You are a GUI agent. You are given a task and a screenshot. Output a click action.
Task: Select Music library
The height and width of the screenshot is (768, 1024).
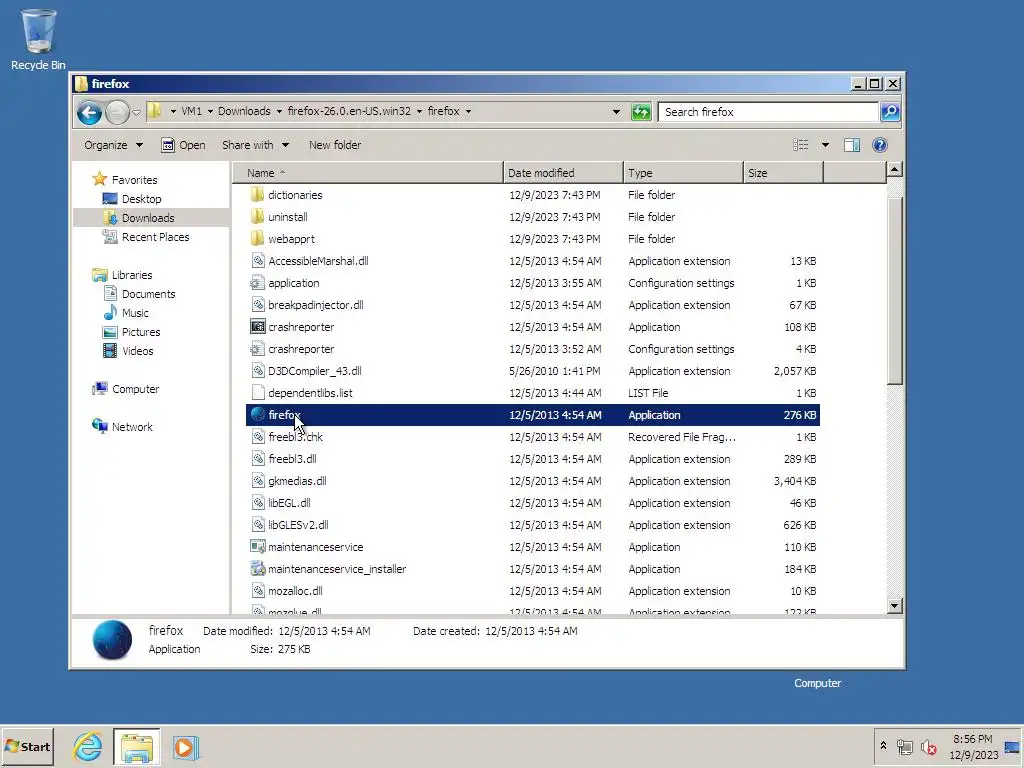[126, 313]
